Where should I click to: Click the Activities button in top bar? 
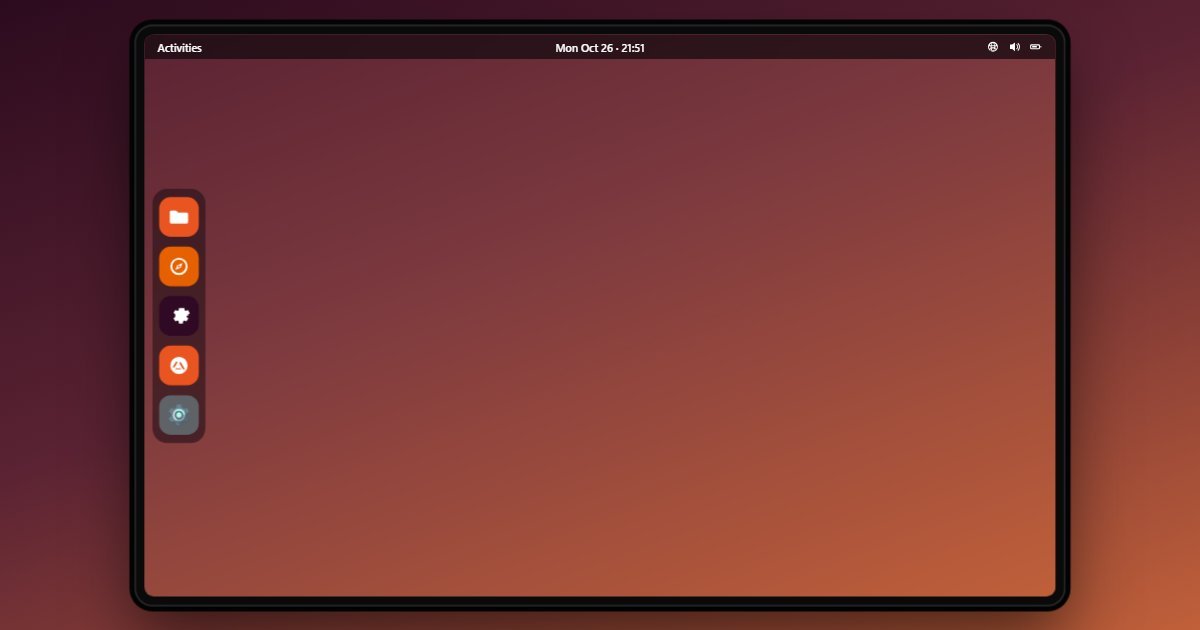(179, 48)
